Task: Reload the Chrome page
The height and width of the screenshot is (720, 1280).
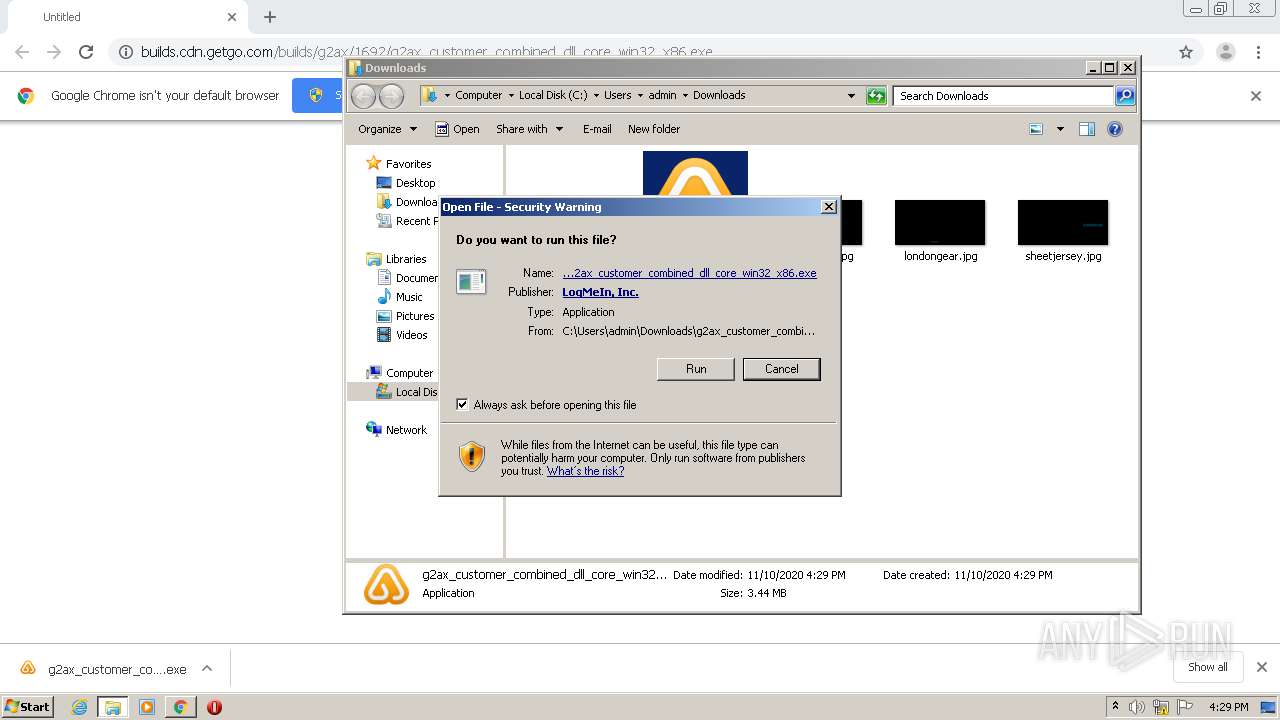Action: 86,52
